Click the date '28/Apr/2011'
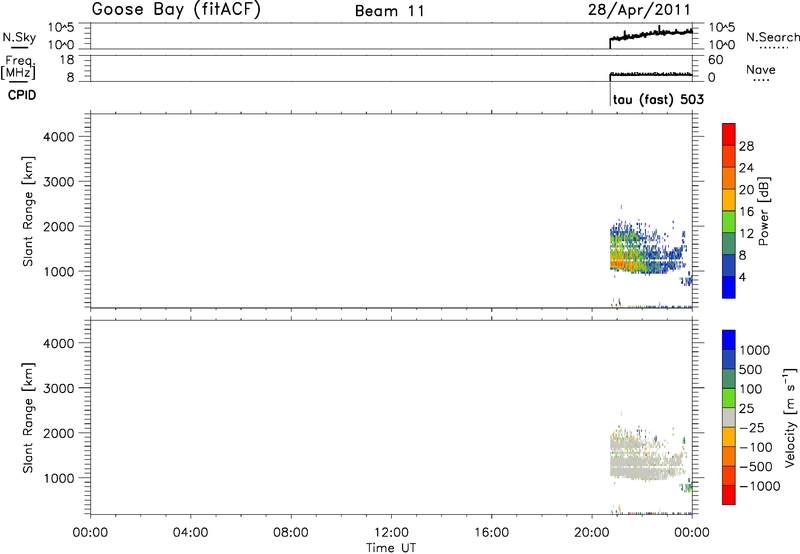Viewport: 800px width, 554px height. coord(639,10)
